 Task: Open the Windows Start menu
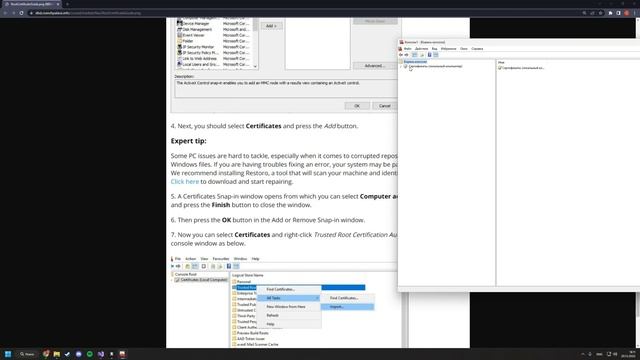click(x=8, y=354)
